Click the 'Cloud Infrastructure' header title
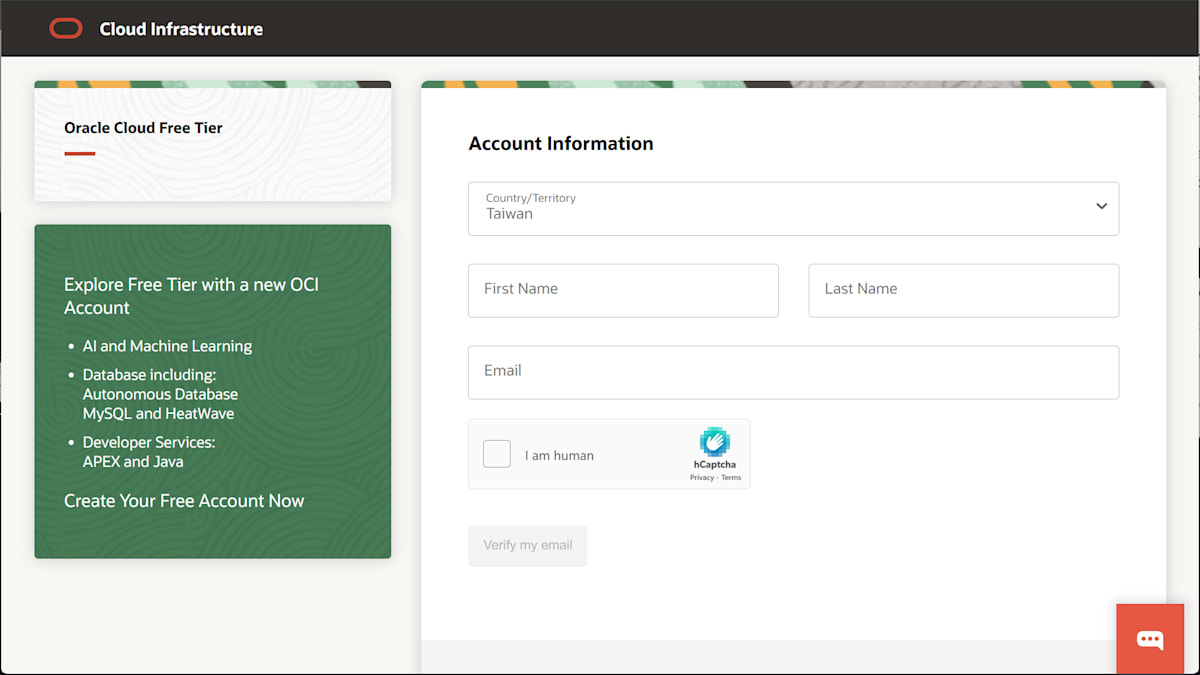This screenshot has height=675, width=1200. [x=181, y=29]
